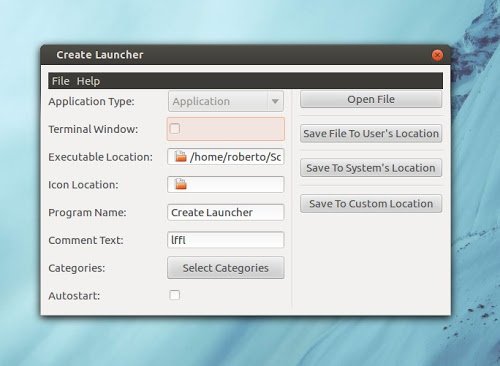Focus the Program Name text field
Image resolution: width=500 pixels, height=366 pixels.
click(226, 212)
